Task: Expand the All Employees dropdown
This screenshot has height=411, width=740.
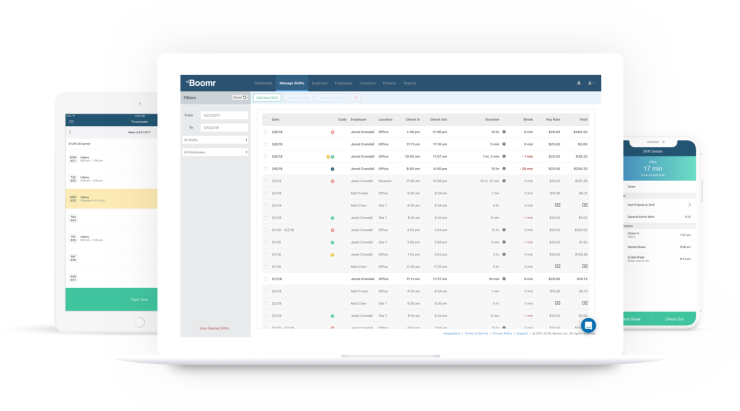Action: 215,152
